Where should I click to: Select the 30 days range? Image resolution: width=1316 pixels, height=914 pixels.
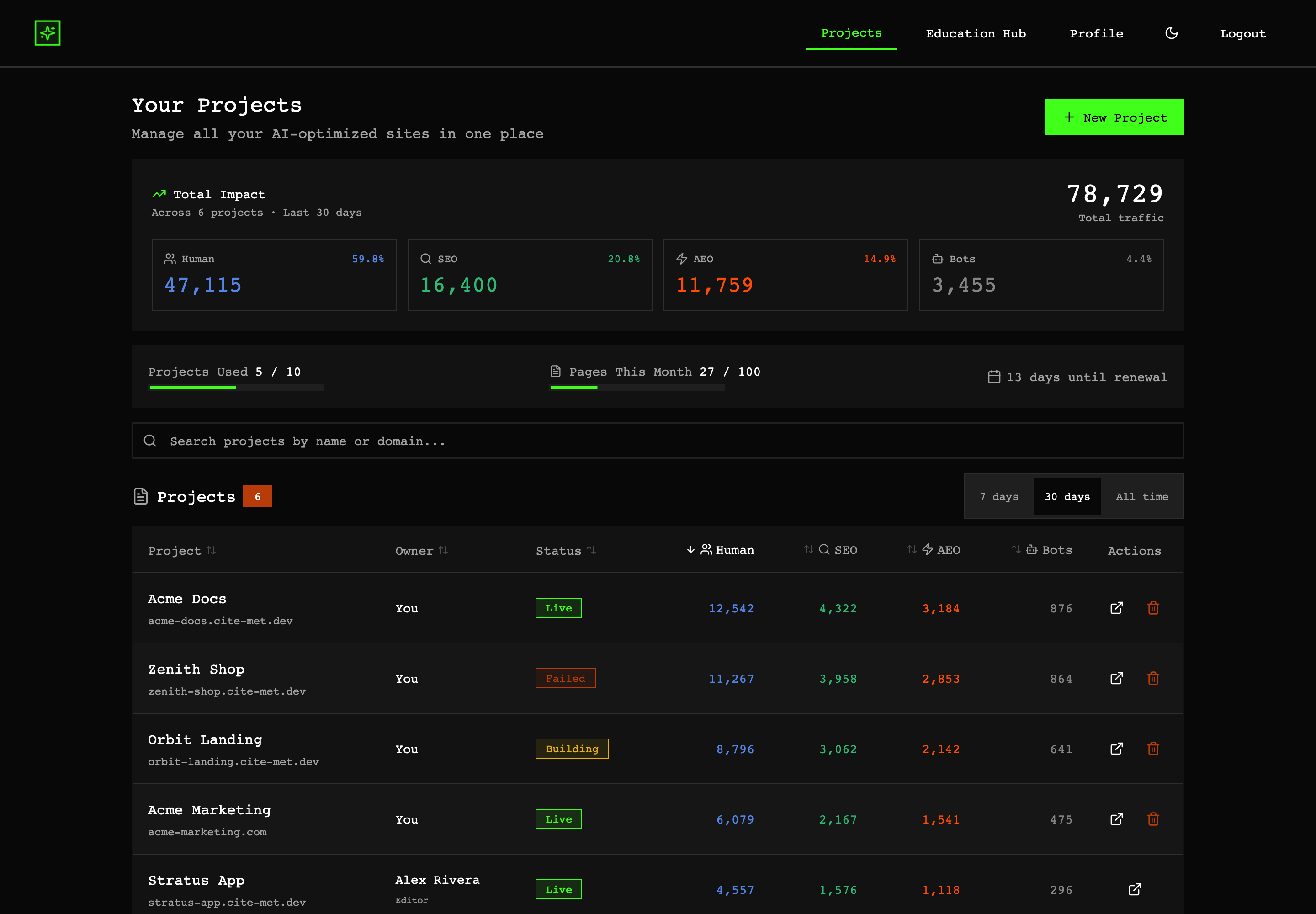[1067, 496]
